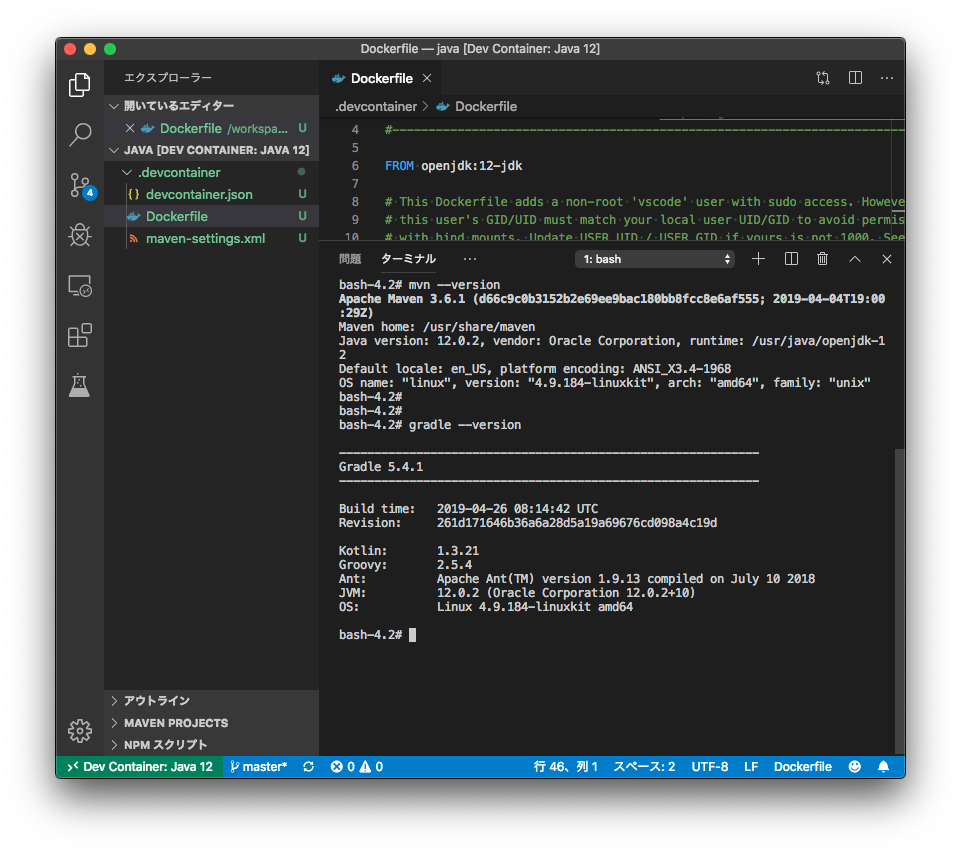Expand MAVEN PROJECTS section
The image size is (961, 852).
click(211, 723)
